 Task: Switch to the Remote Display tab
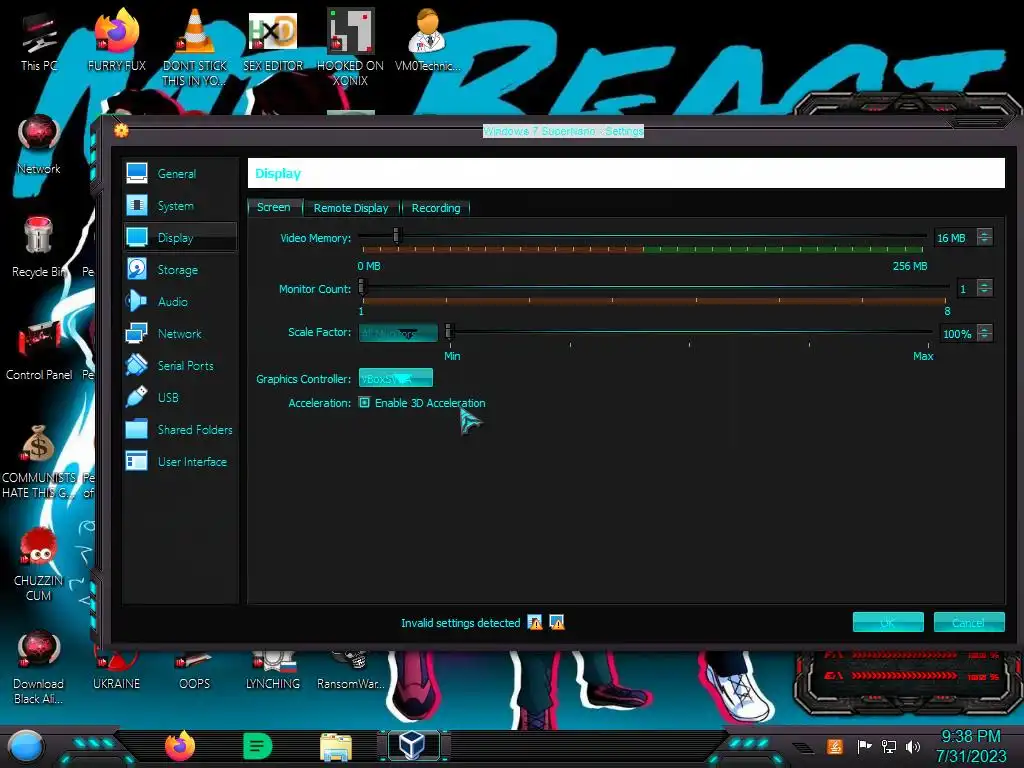pos(351,208)
